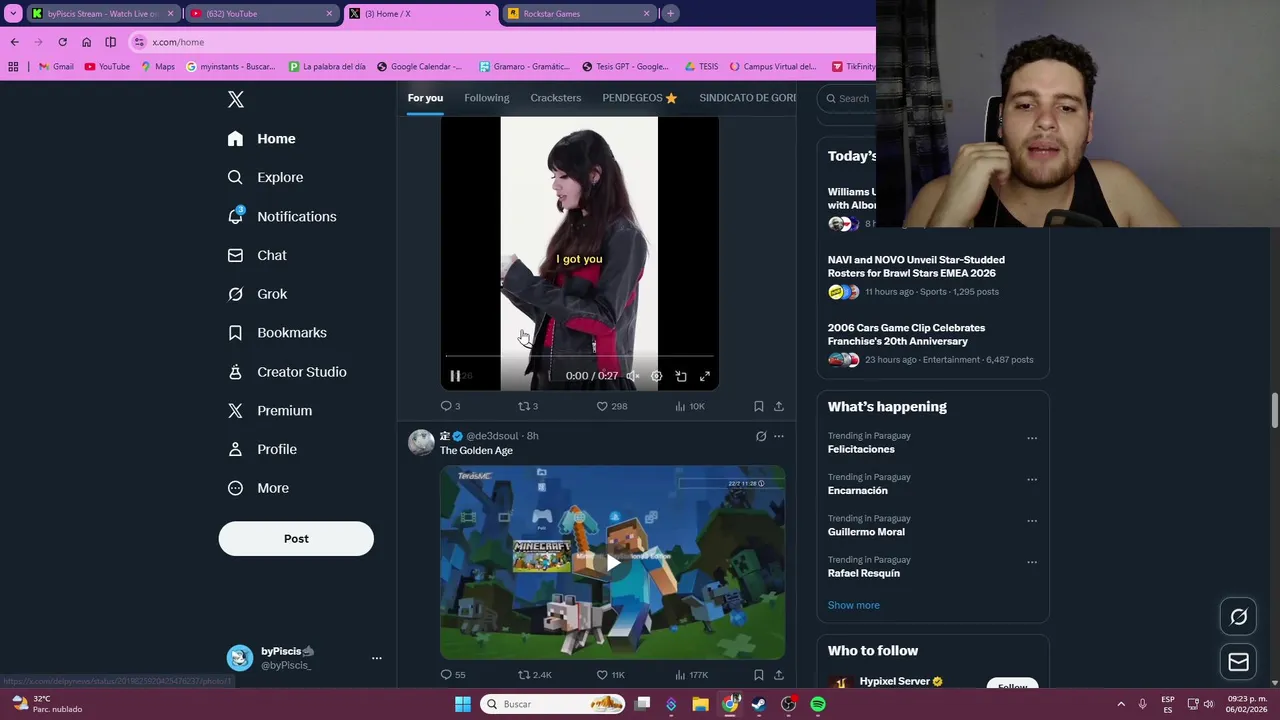Reload the page in browser toolbar

62,42
